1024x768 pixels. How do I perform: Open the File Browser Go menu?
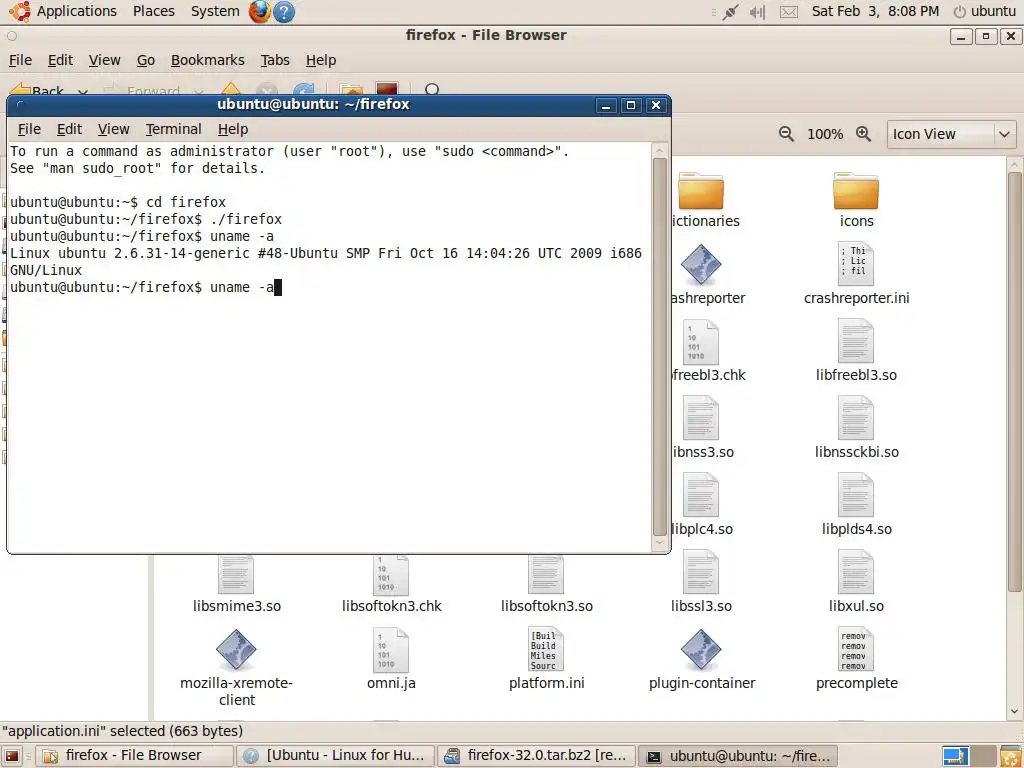pyautogui.click(x=146, y=60)
